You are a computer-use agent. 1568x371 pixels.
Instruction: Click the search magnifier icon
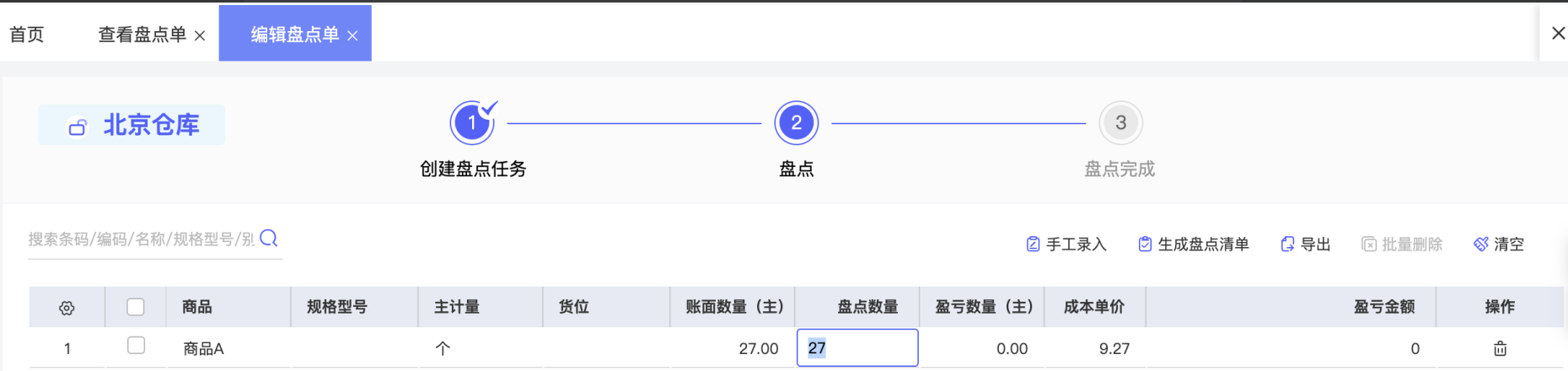click(x=269, y=239)
